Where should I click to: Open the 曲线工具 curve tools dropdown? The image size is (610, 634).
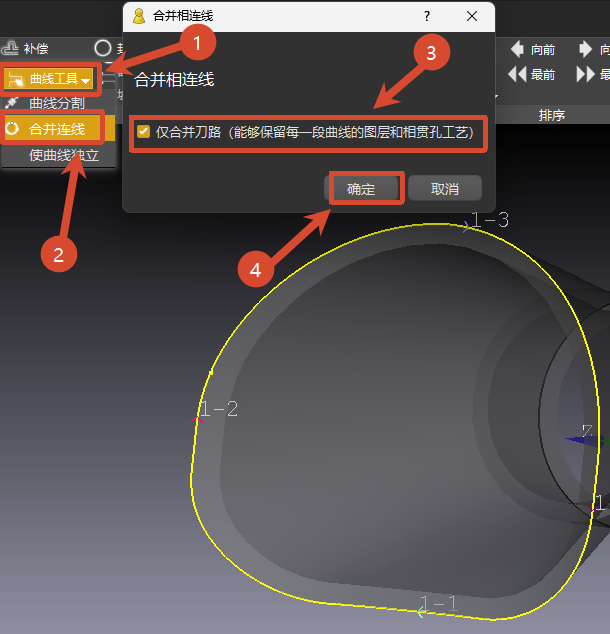49,78
